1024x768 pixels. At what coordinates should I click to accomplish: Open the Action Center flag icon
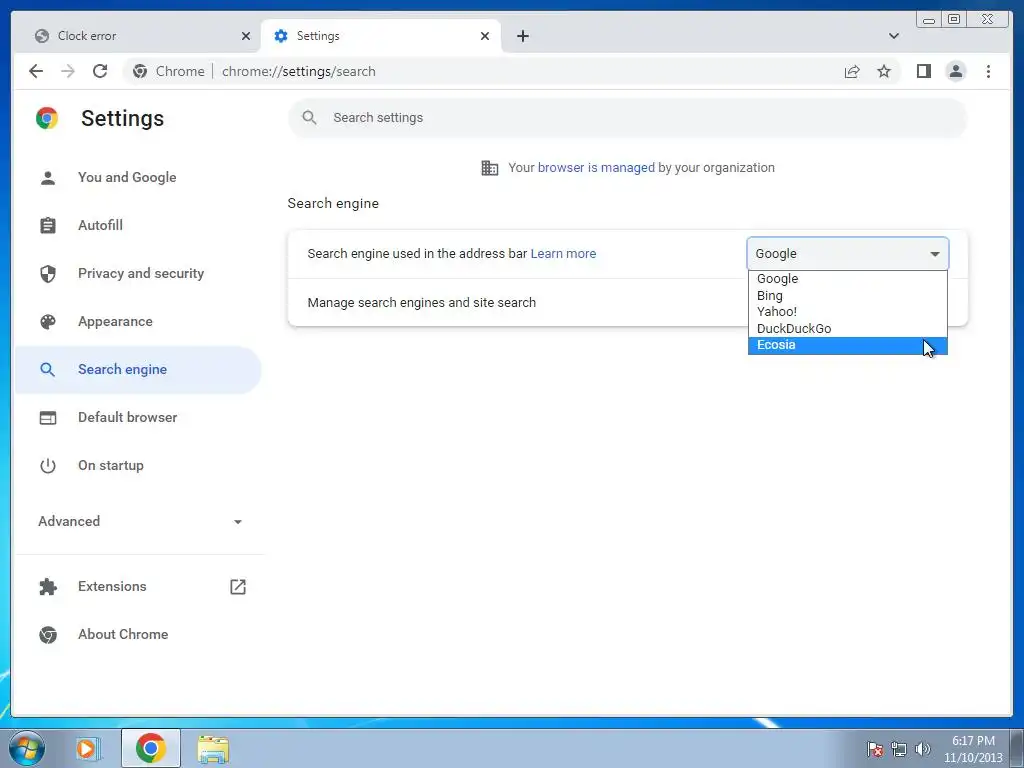[x=875, y=749]
